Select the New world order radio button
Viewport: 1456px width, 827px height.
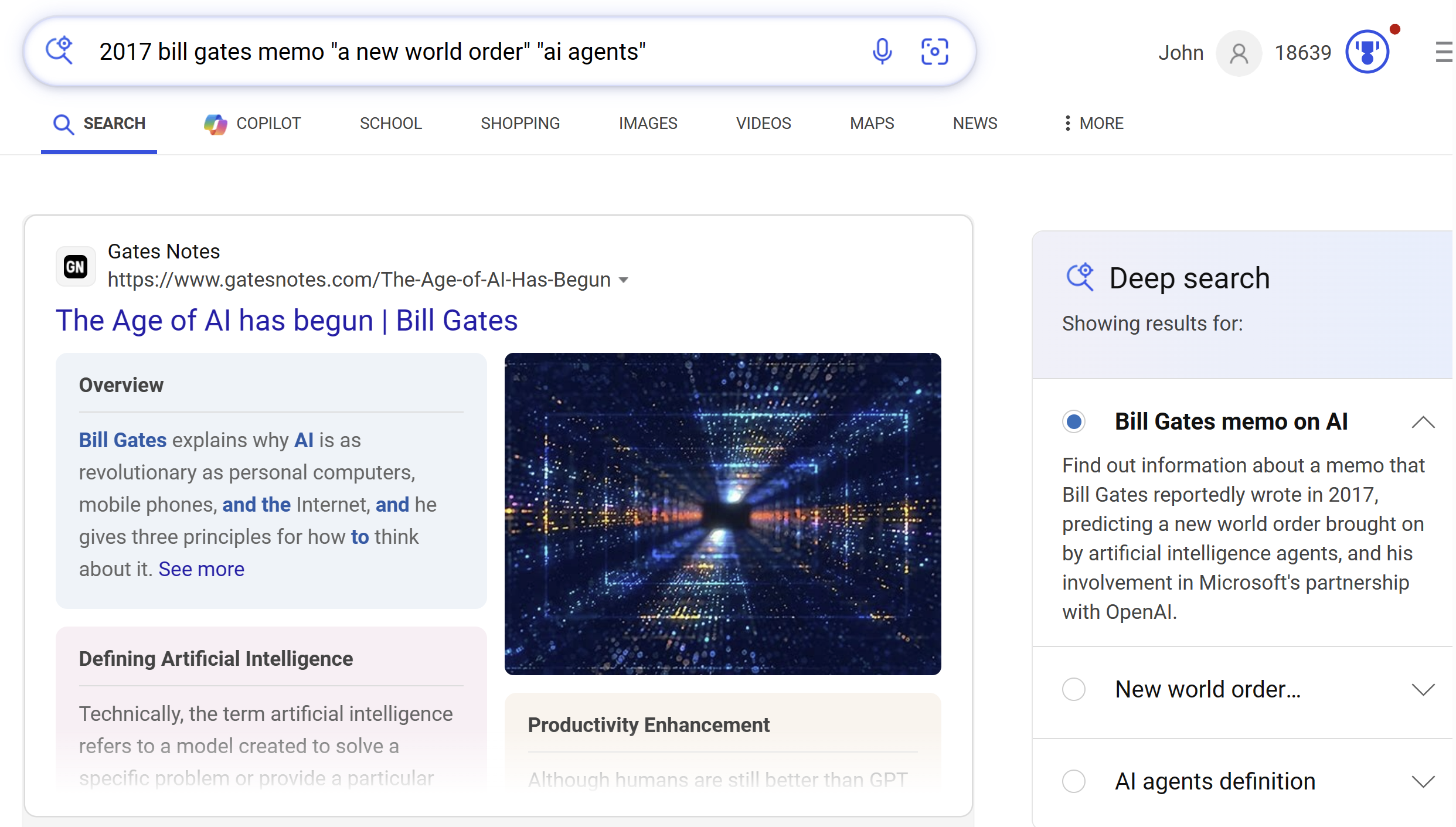[1074, 689]
